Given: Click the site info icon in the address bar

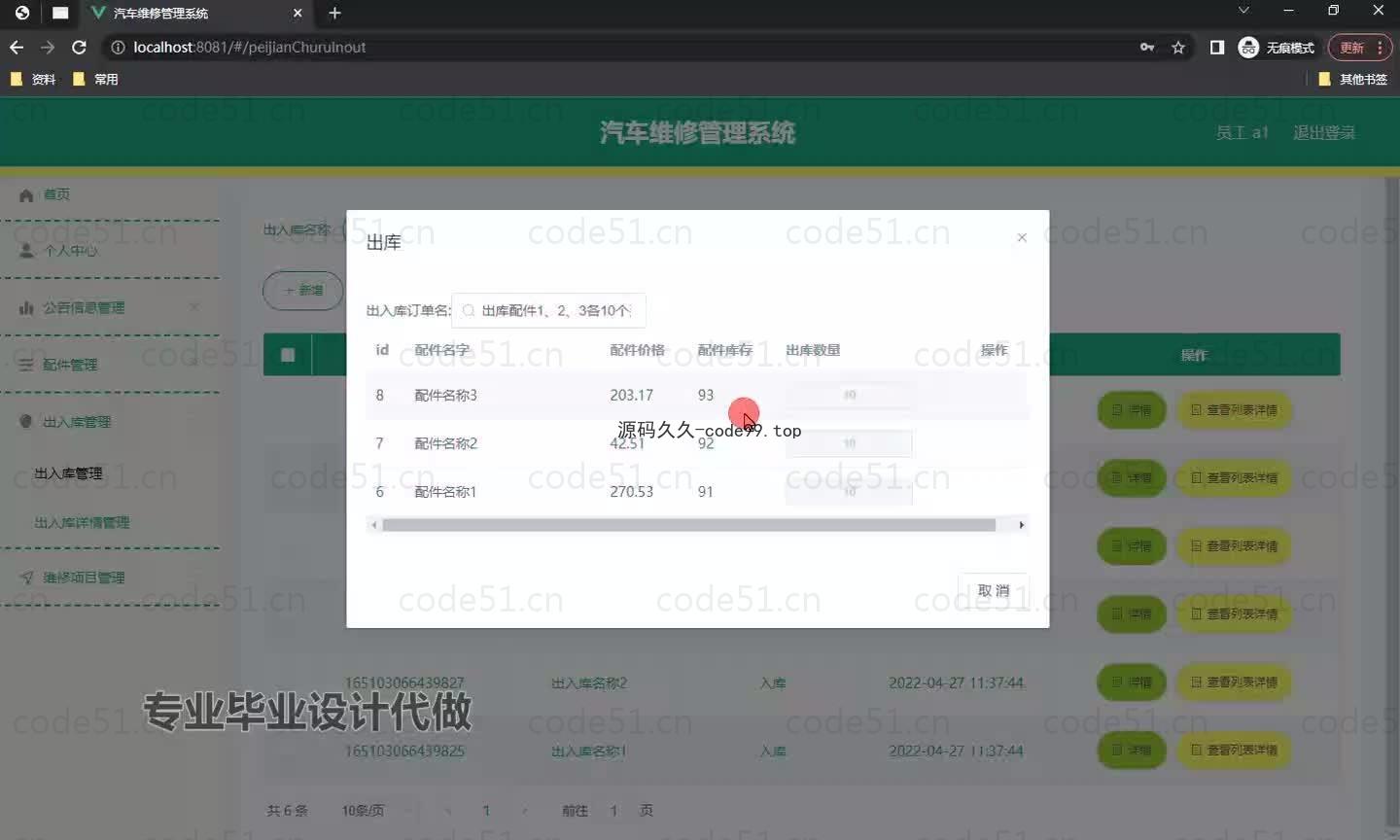Looking at the screenshot, I should 118,48.
